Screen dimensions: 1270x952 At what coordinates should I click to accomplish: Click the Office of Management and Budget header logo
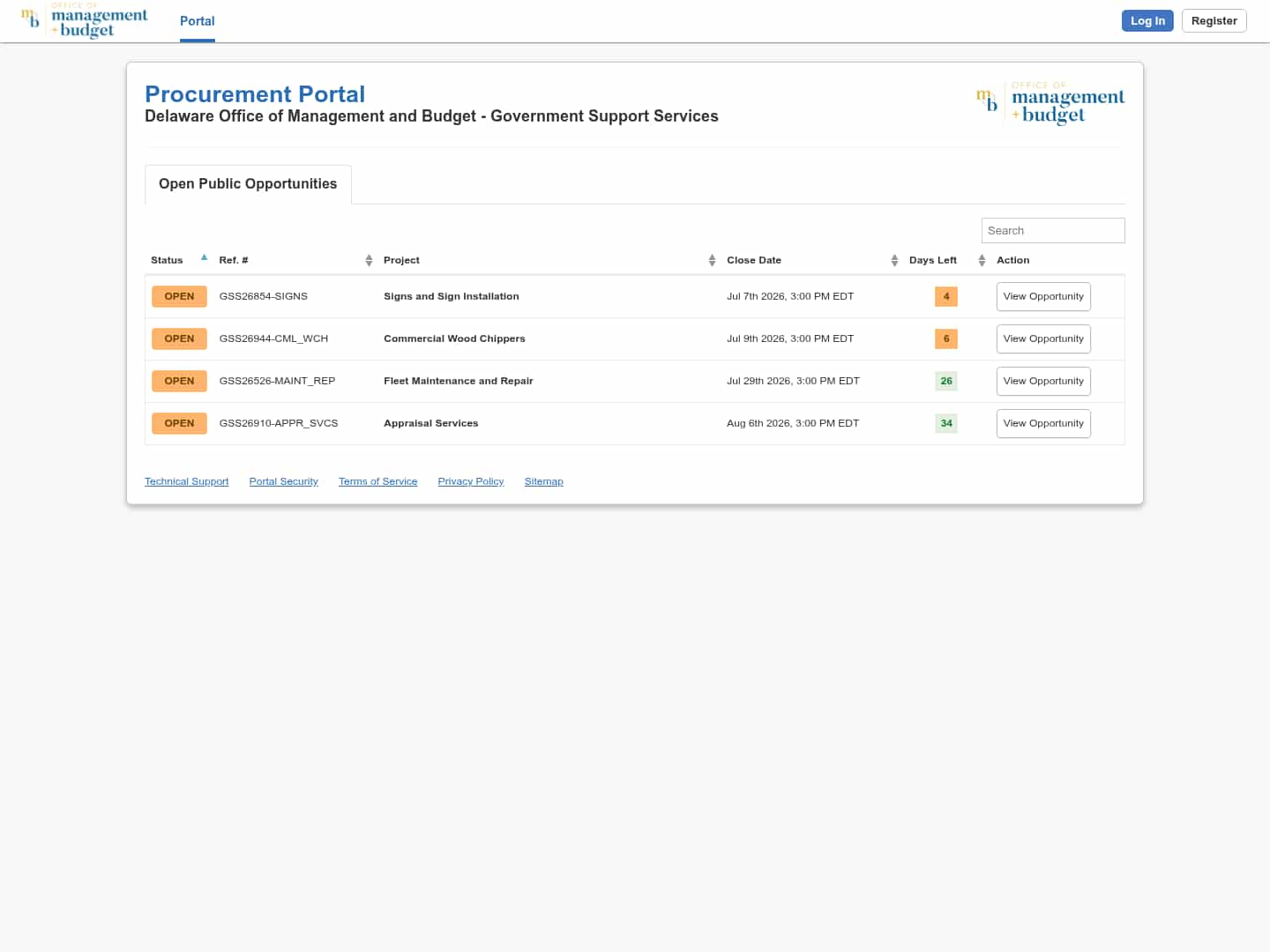85,20
